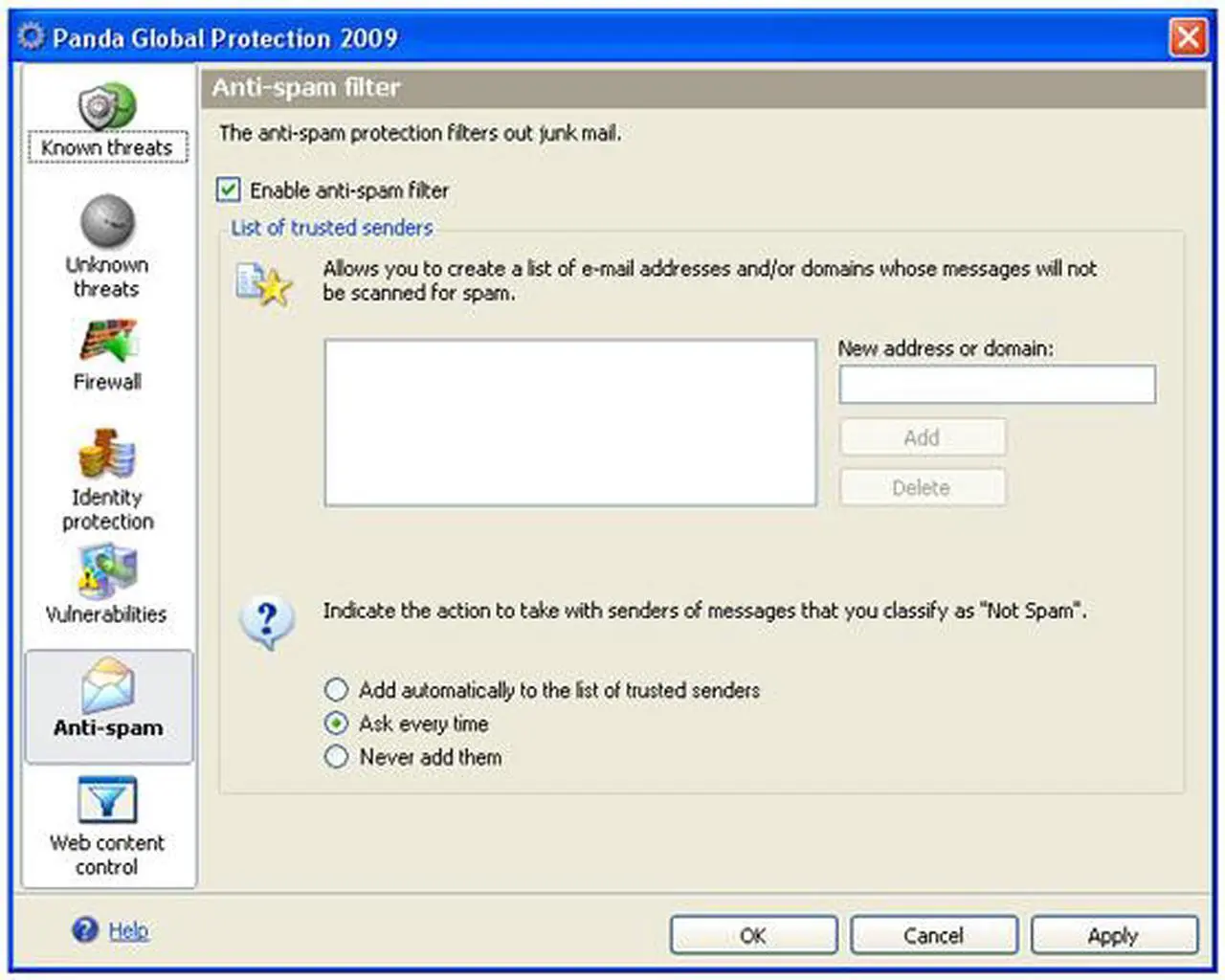The width and height of the screenshot is (1225, 980).
Task: Select the Firewall brick wall icon
Action: click(108, 341)
